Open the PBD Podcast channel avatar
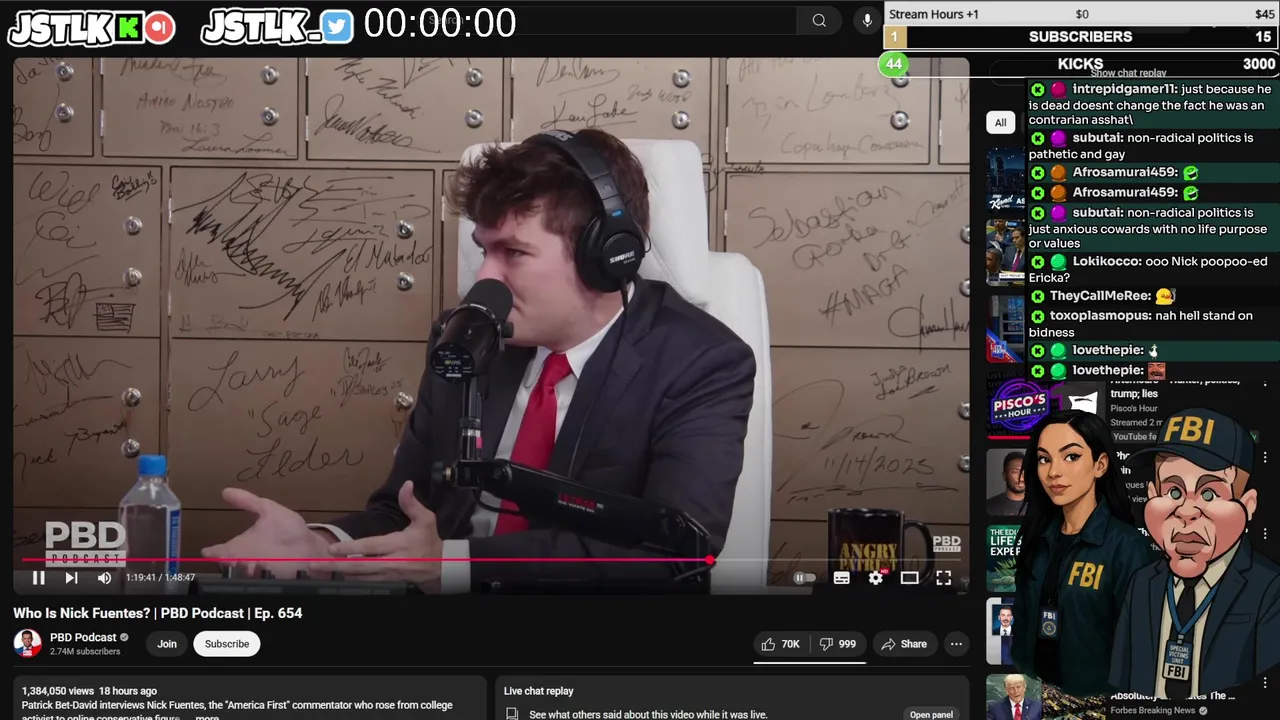The image size is (1280, 720). 28,643
